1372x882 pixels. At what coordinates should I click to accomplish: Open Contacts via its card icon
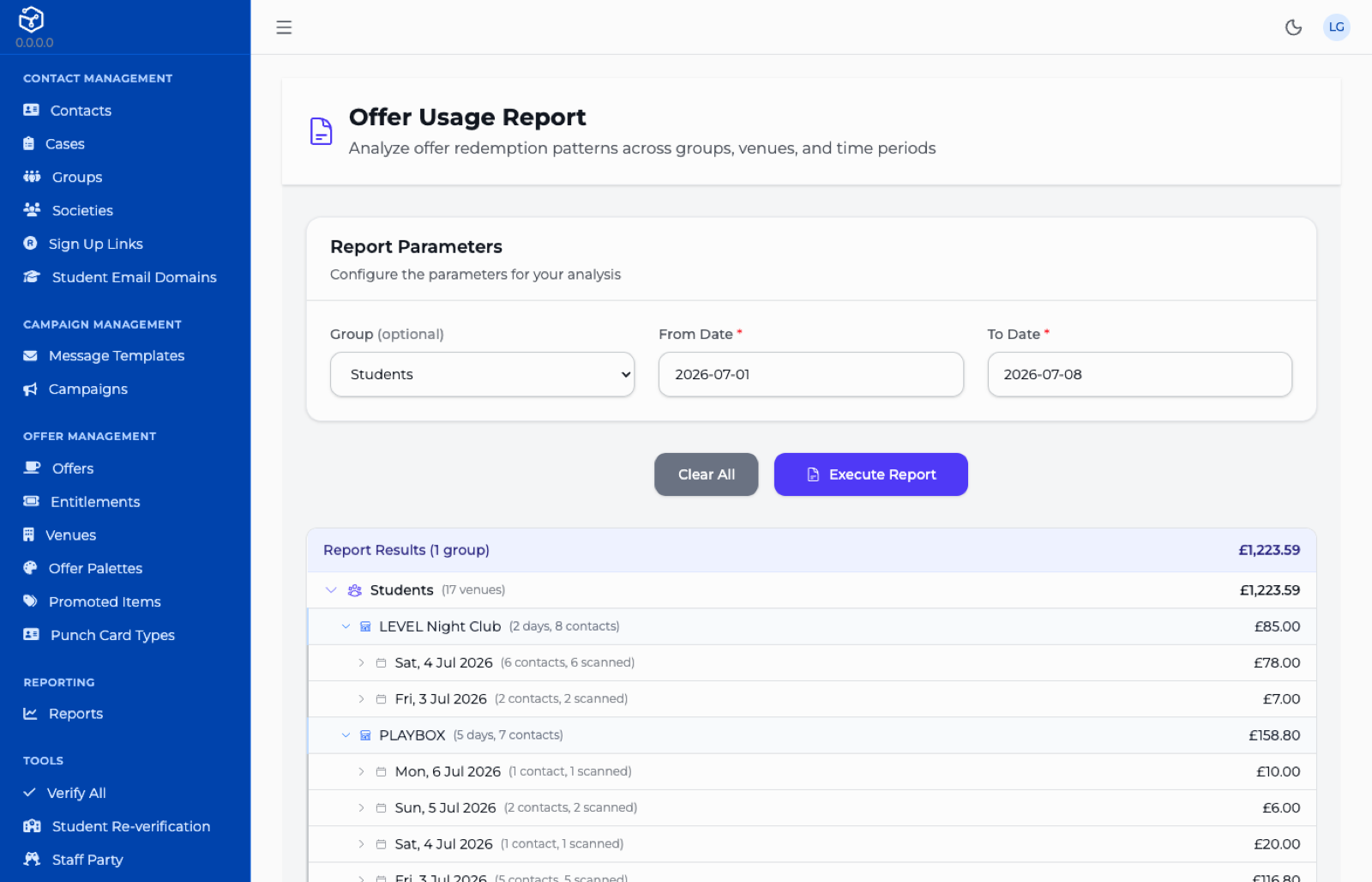(x=31, y=110)
